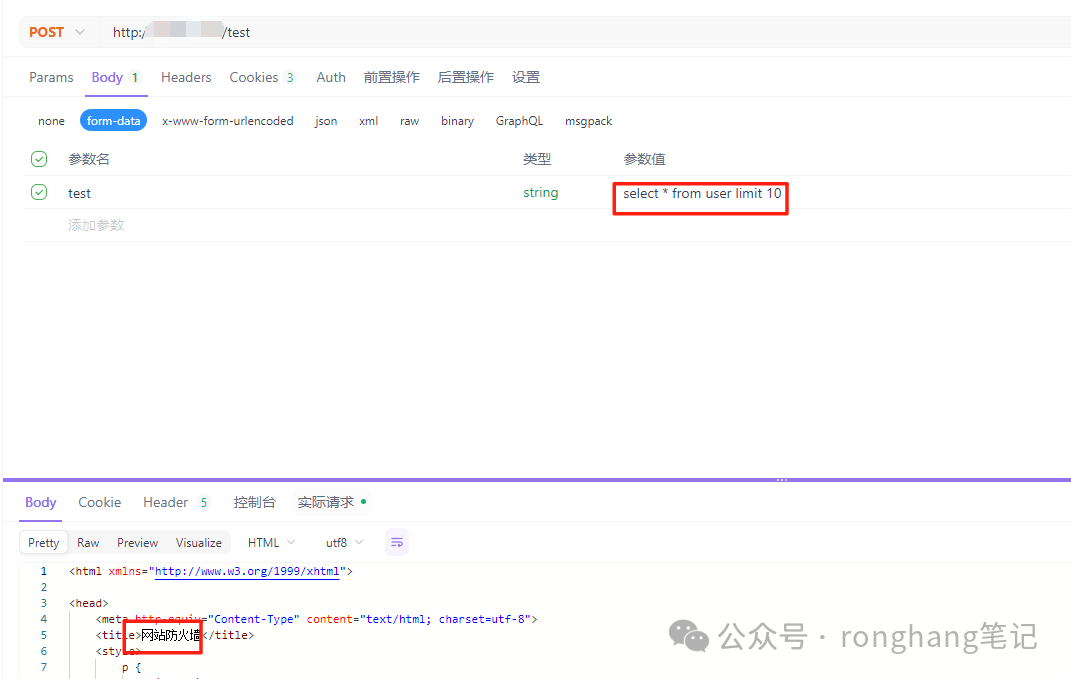Switch to the 实际请求 tab

(331, 502)
